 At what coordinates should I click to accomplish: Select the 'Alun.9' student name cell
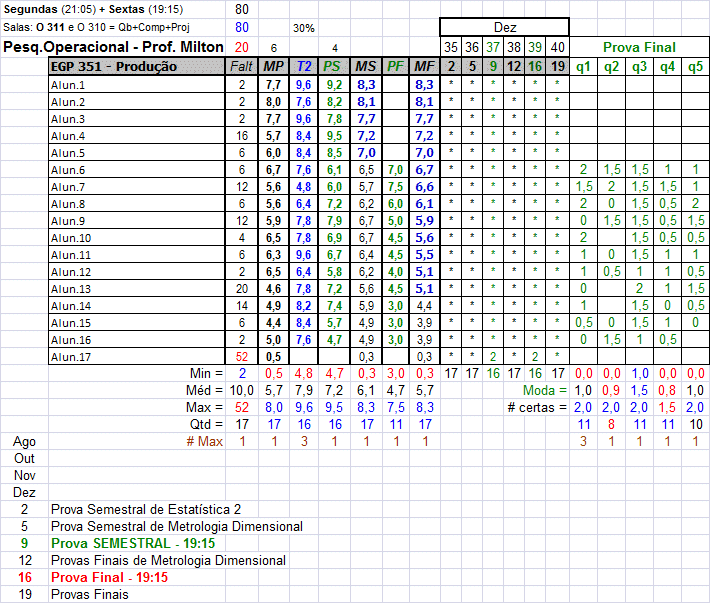(x=68, y=220)
